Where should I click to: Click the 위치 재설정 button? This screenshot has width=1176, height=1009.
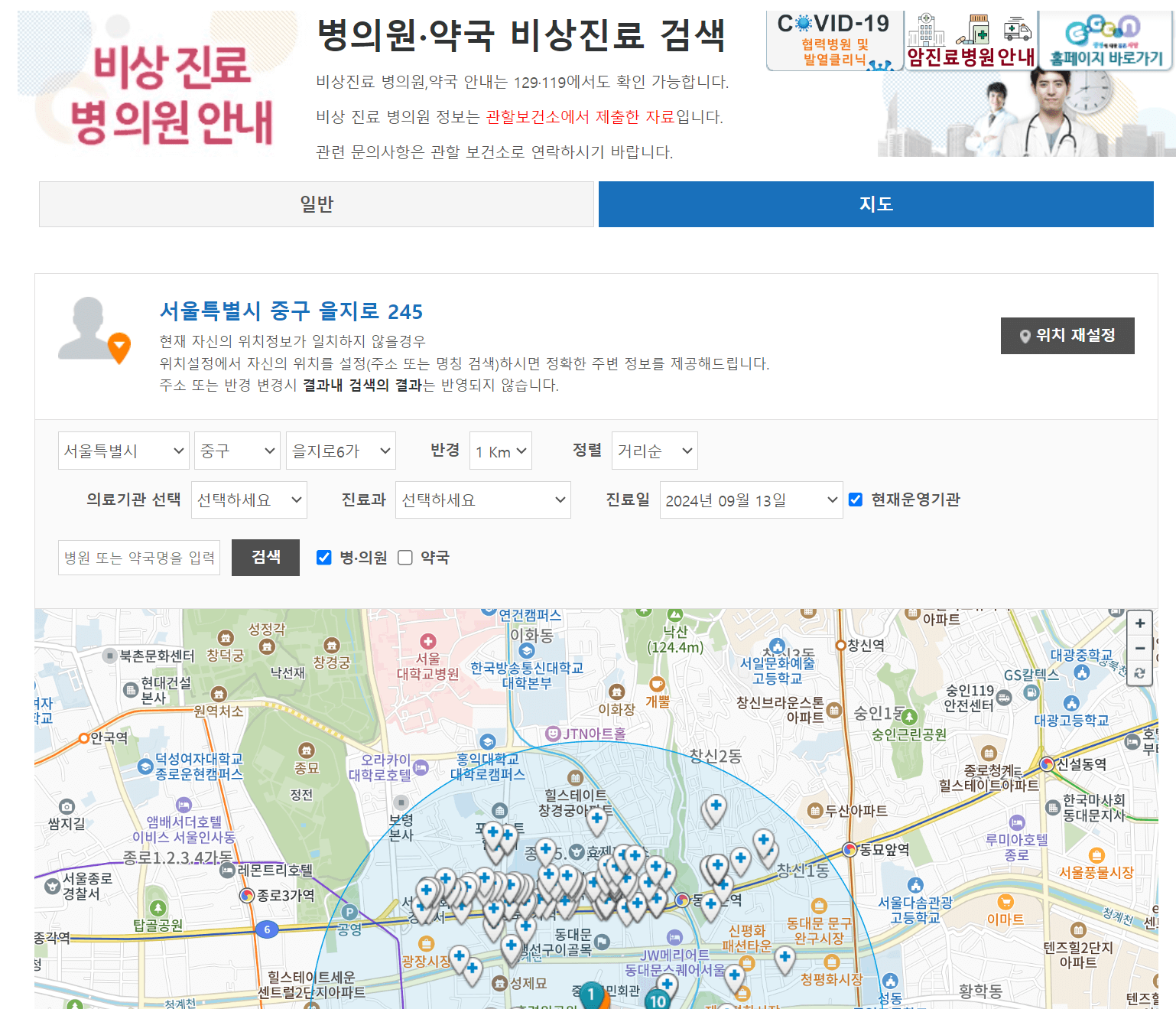(1067, 335)
